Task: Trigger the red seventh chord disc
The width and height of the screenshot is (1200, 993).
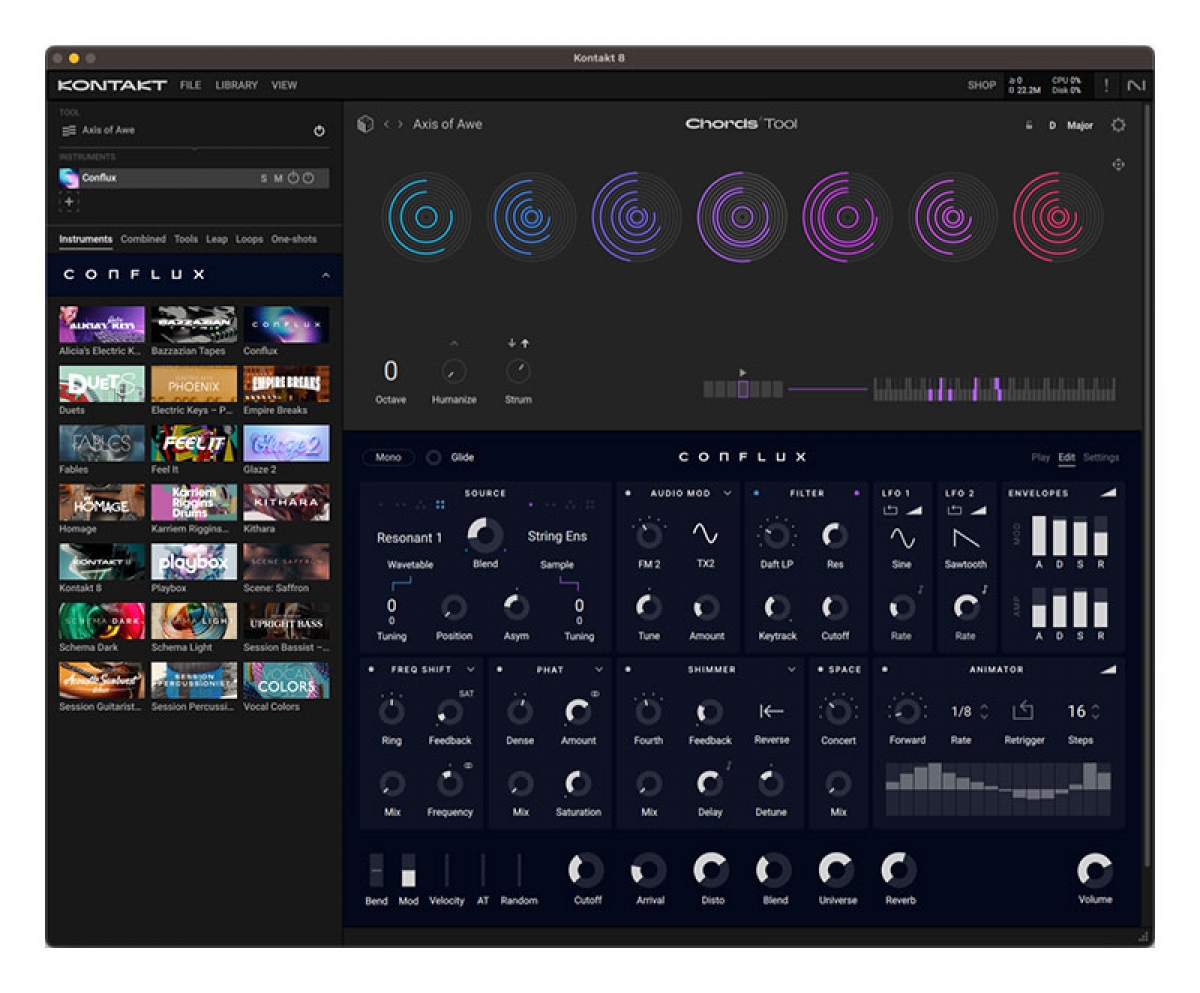Action: coord(1058,216)
